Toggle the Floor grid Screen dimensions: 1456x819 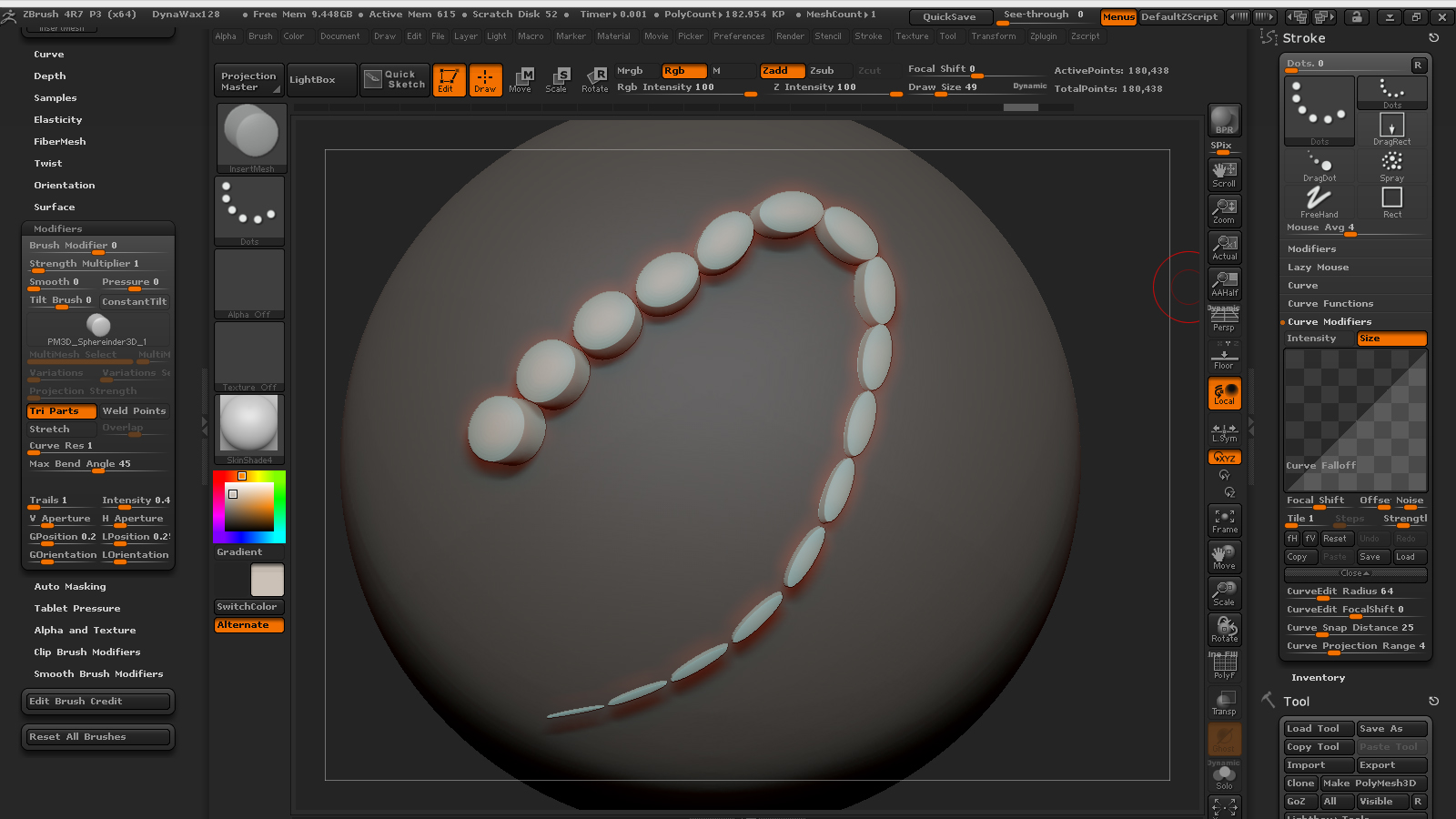coord(1224,357)
